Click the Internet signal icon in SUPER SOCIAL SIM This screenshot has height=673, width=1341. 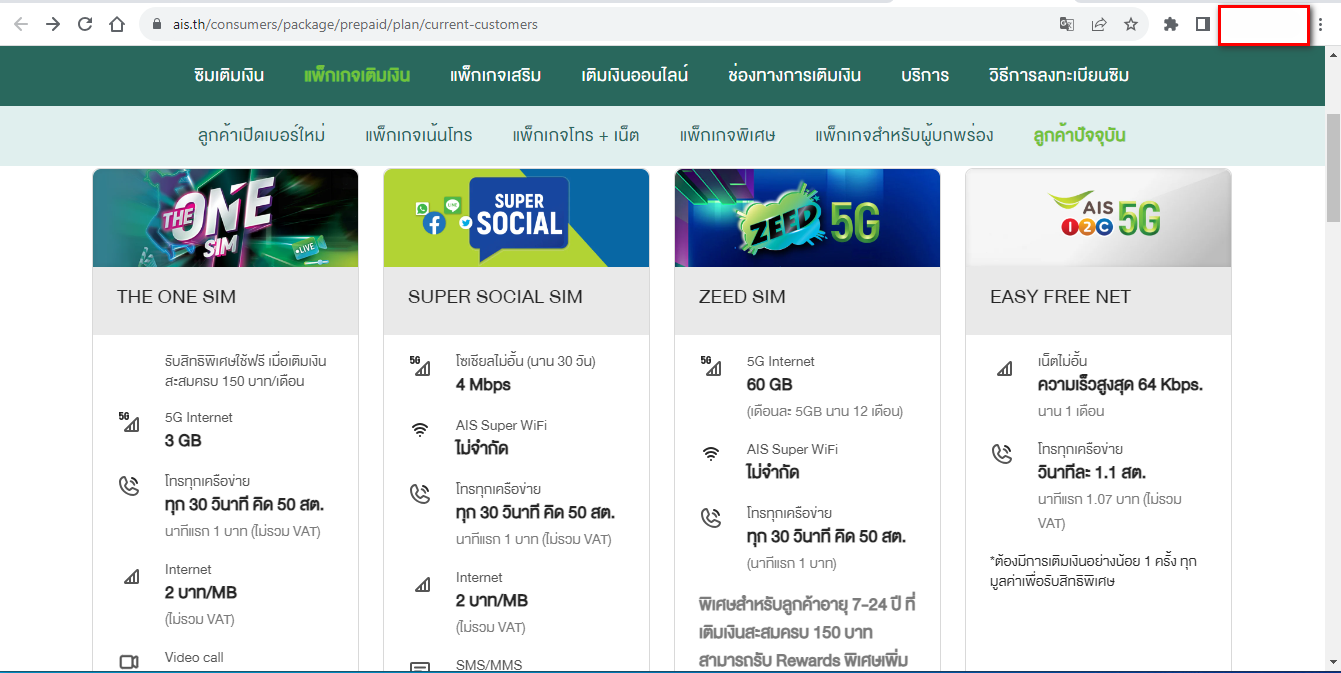click(422, 585)
